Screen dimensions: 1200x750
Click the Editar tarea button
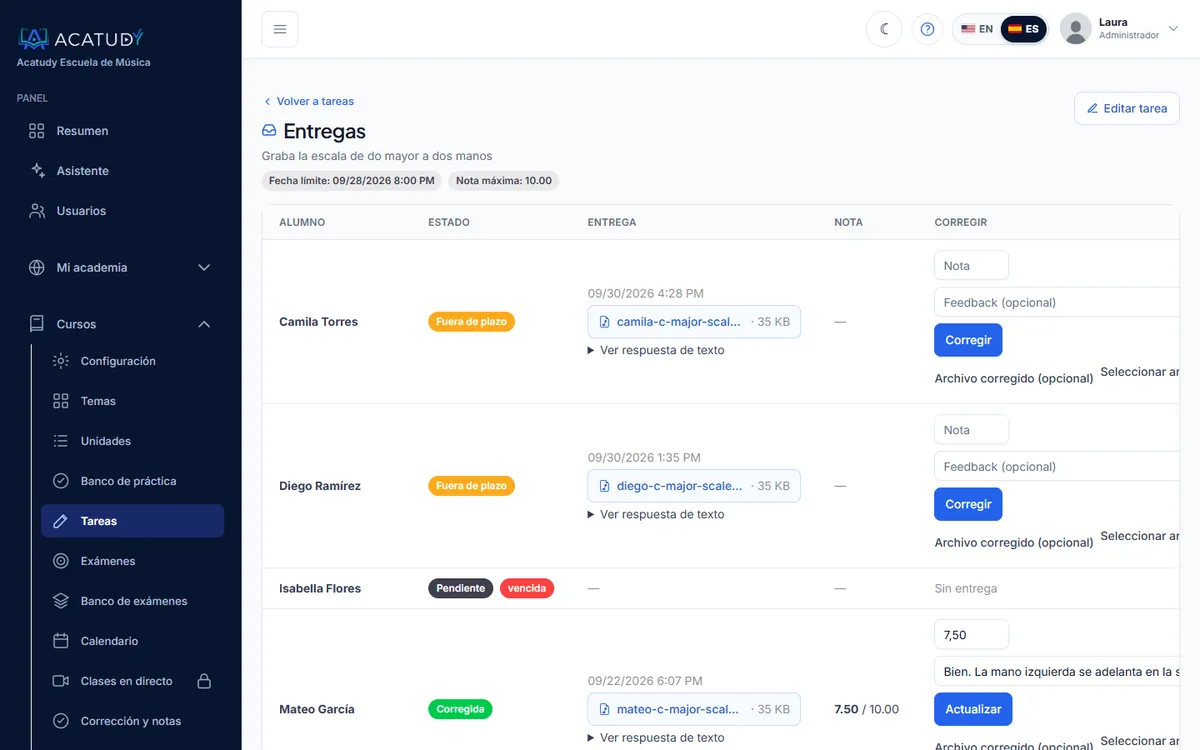click(x=1127, y=108)
